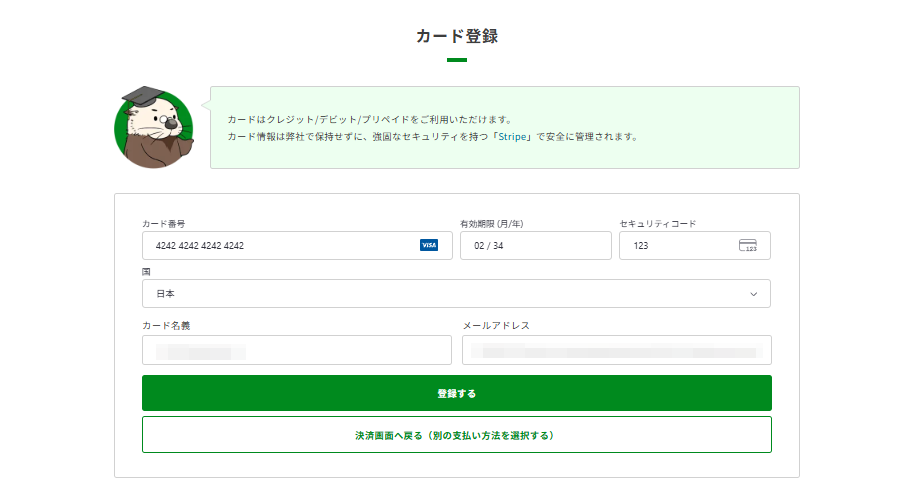The image size is (916, 495).
Task: Click the セキュリティコード label text
Action: 657,223
